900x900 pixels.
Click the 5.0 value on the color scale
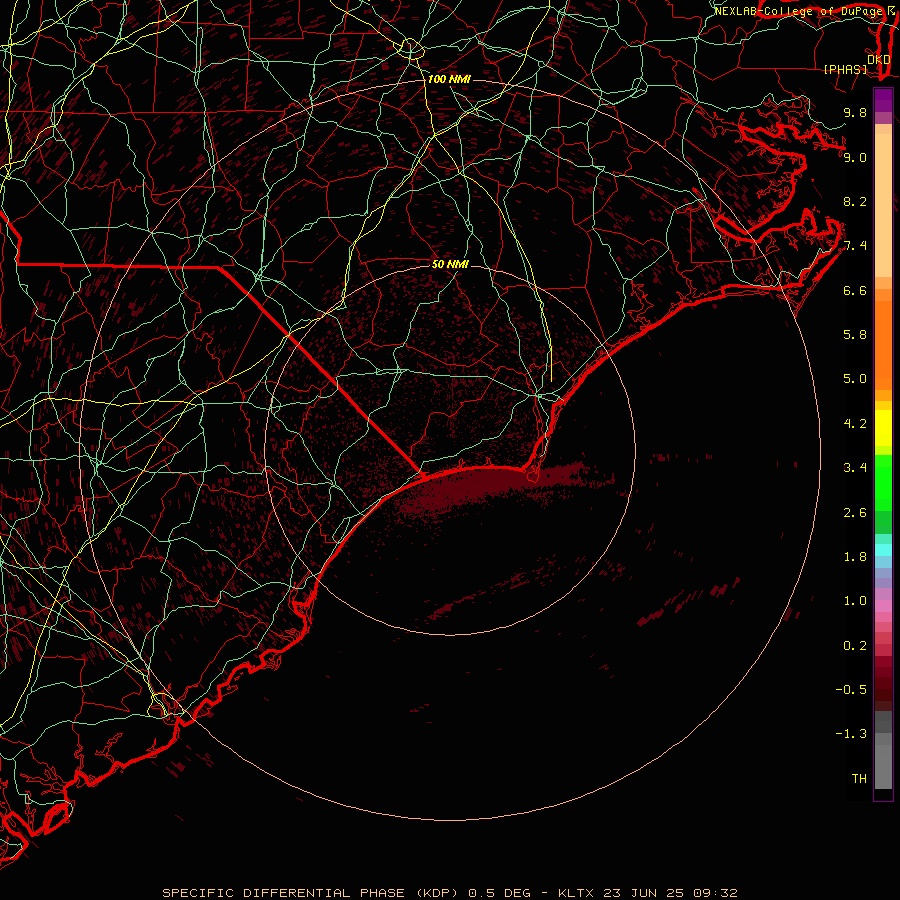(855, 379)
